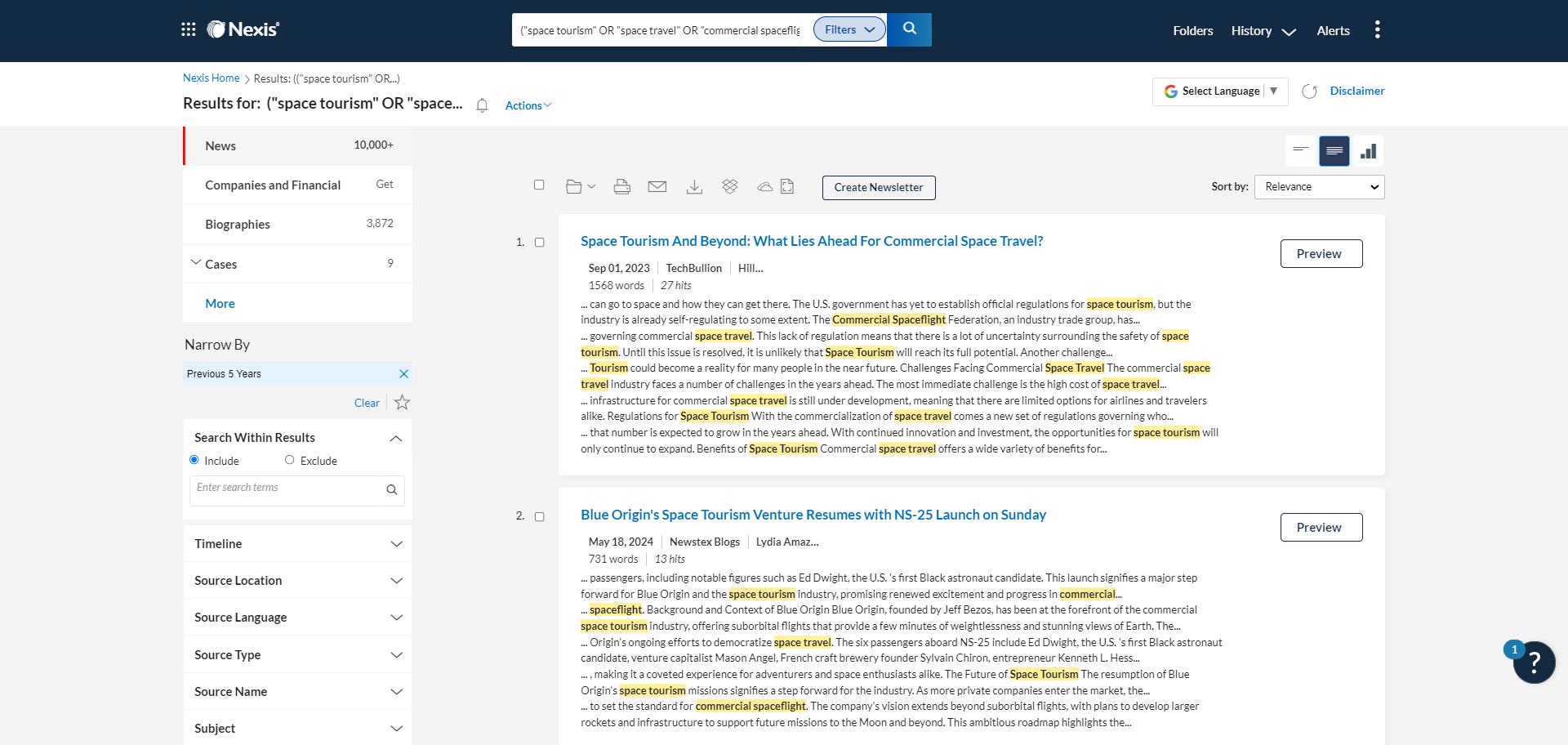Focus the main search query field

click(661, 30)
